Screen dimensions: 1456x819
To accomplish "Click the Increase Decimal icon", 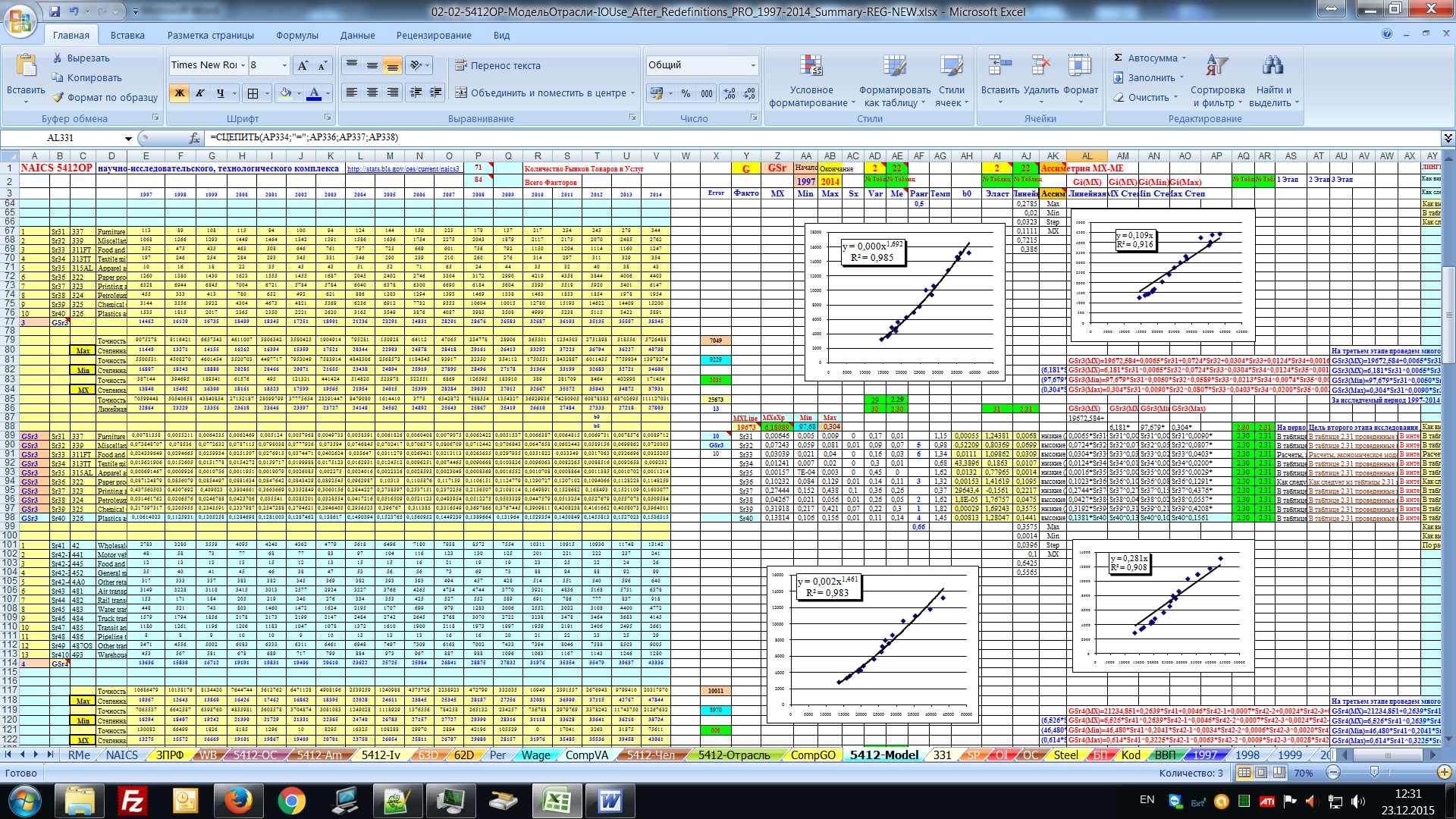I will tap(730, 93).
